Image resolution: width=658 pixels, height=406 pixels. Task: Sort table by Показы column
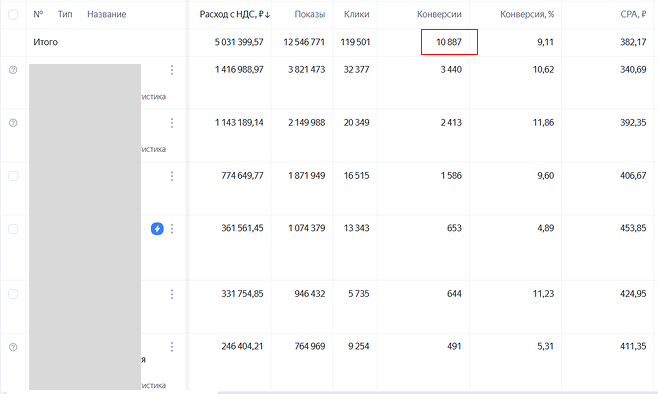(309, 15)
